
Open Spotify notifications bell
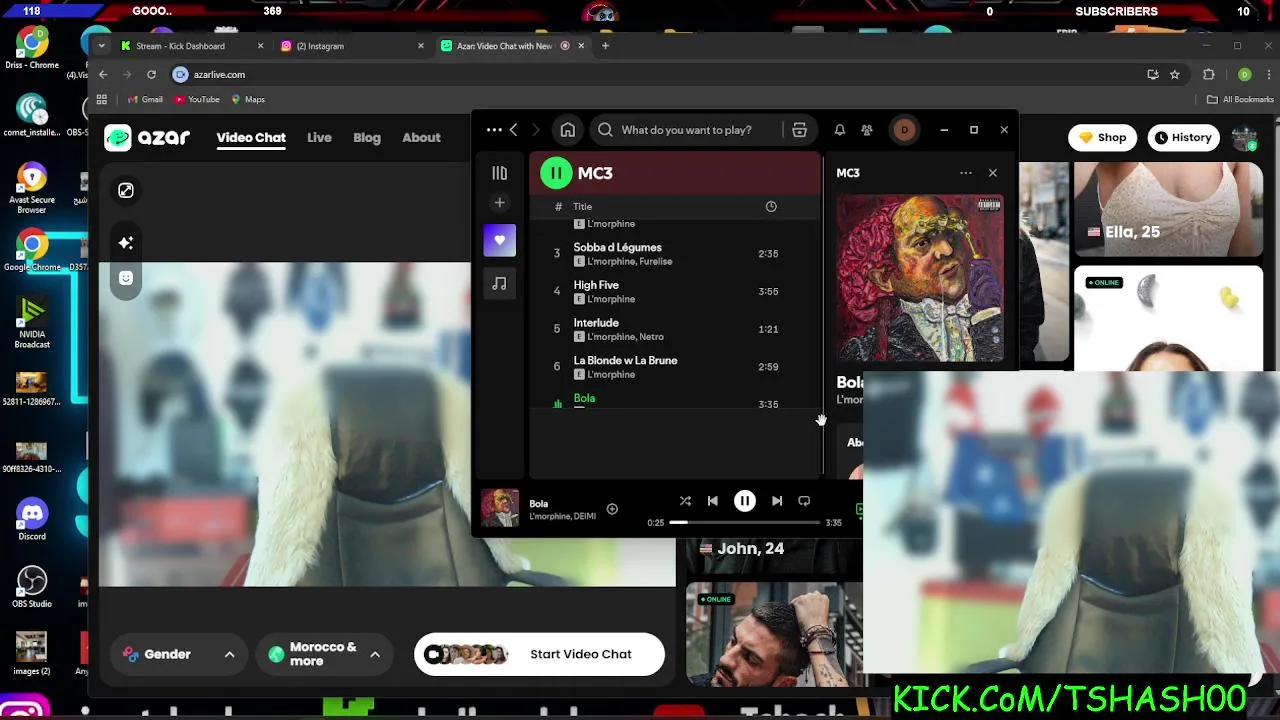point(840,130)
